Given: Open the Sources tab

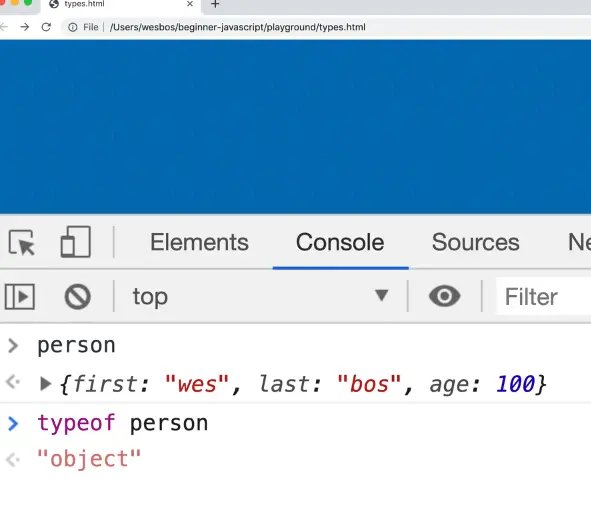Looking at the screenshot, I should pyautogui.click(x=476, y=242).
